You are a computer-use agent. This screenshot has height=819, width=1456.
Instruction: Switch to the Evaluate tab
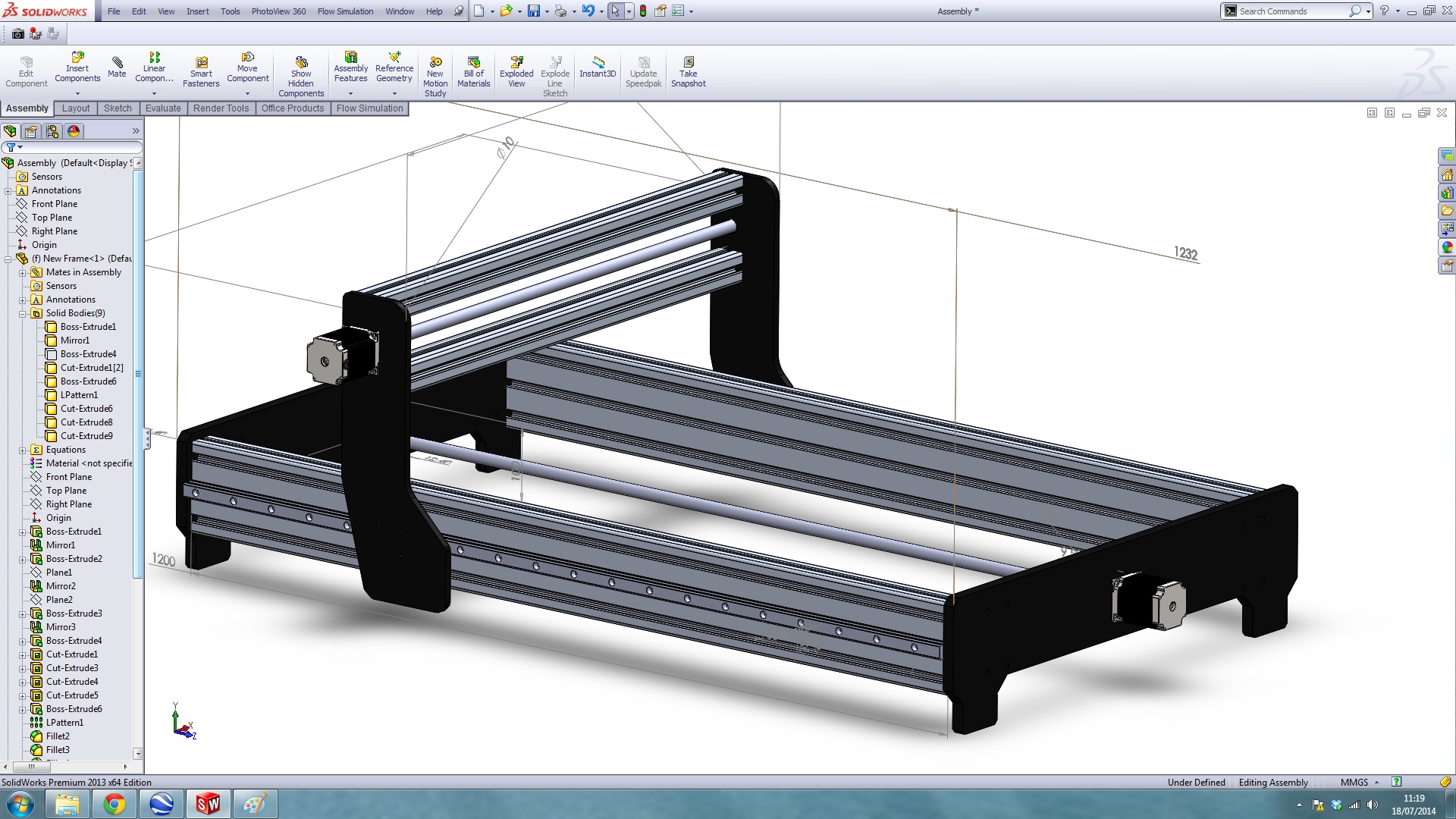(x=163, y=108)
